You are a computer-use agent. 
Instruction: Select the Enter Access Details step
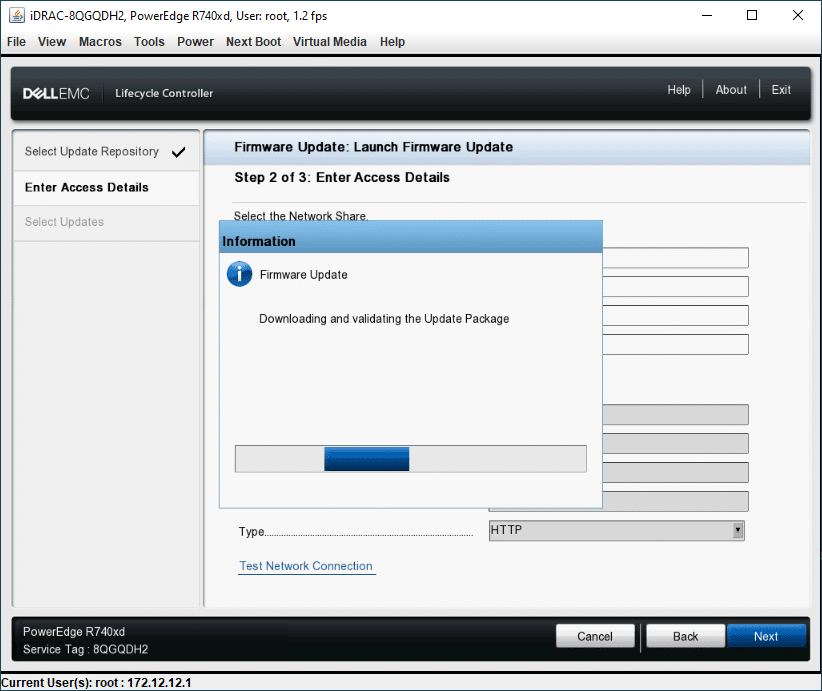tap(106, 187)
